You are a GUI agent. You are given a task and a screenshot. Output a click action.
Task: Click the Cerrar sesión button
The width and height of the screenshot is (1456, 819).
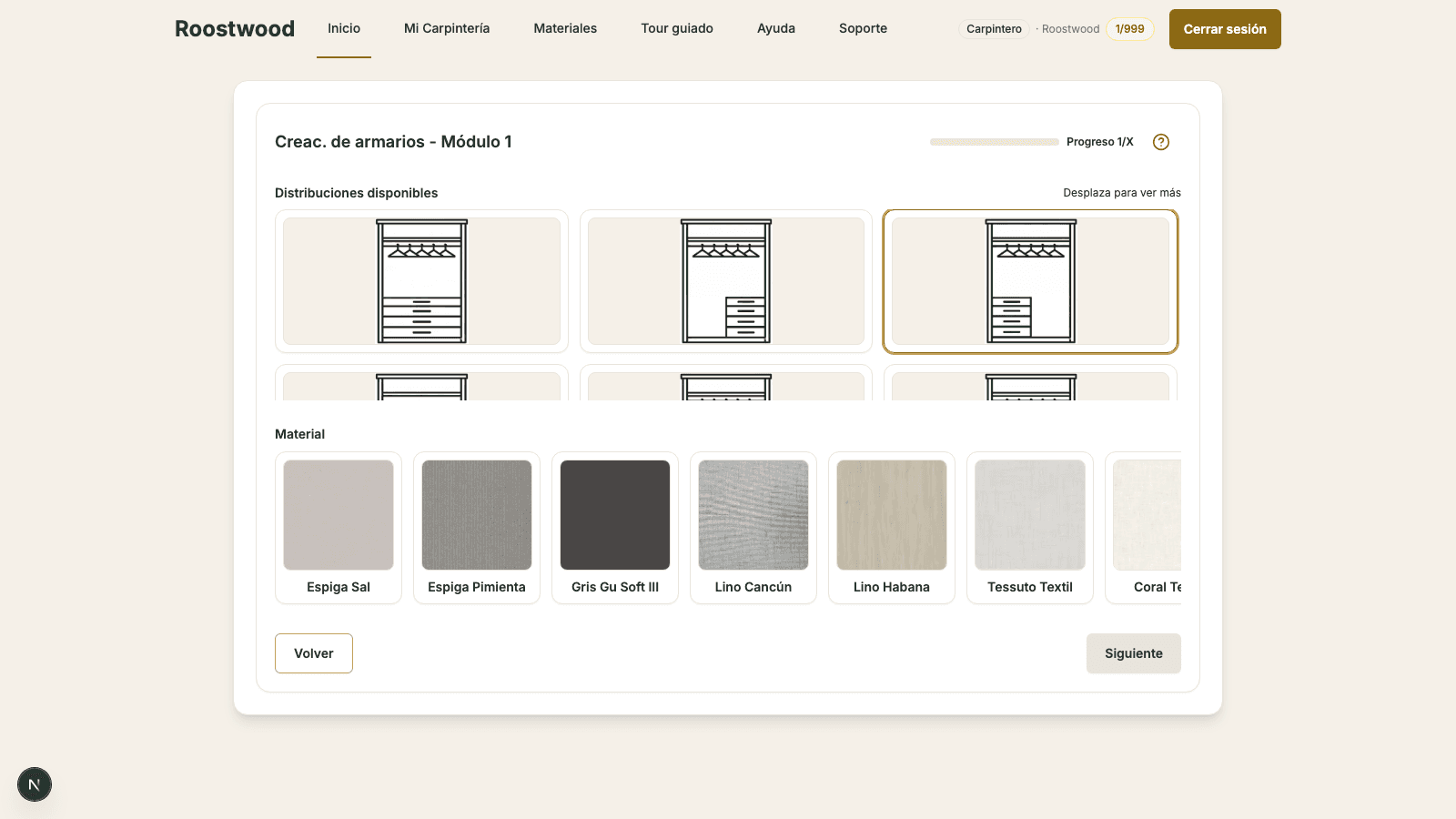point(1225,29)
